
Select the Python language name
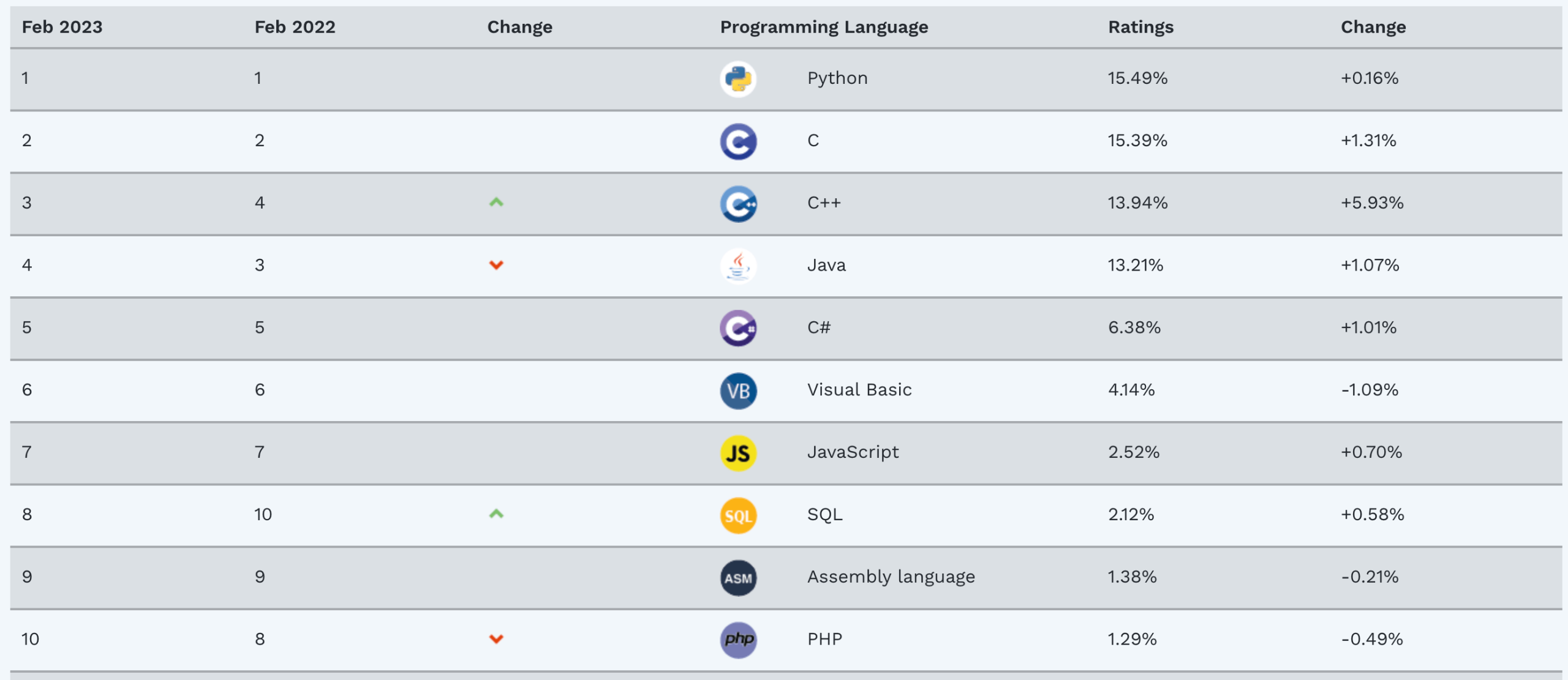837,78
